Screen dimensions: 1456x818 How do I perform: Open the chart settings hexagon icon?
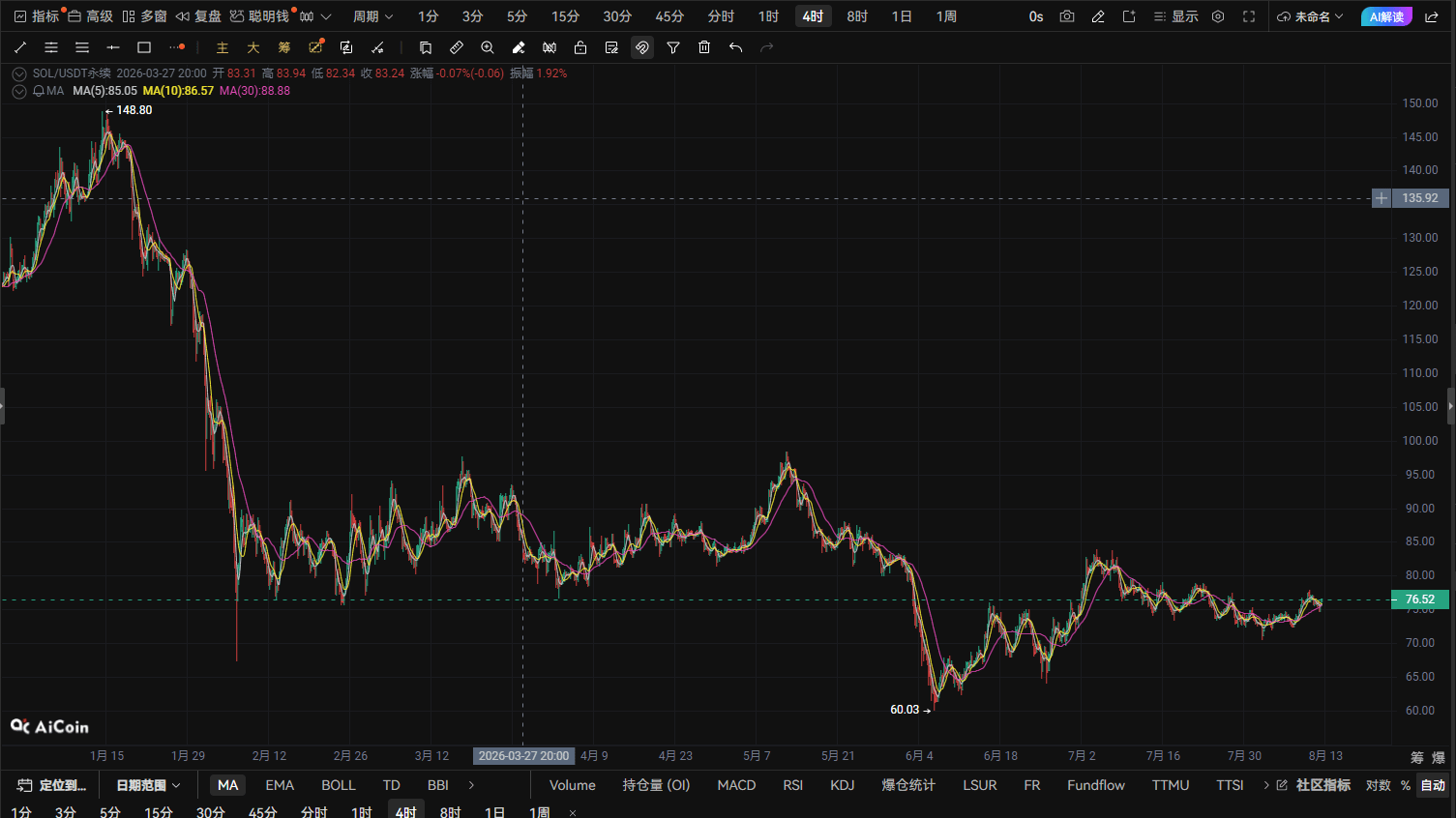1218,16
